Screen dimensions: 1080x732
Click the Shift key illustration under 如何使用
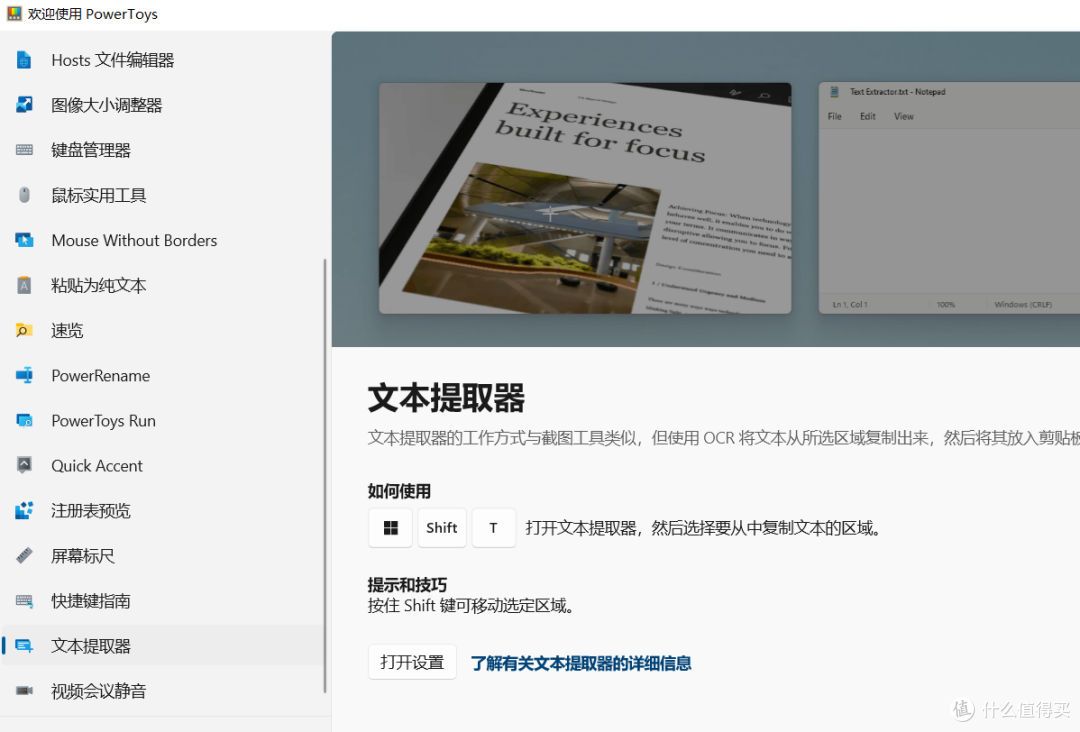tap(442, 528)
